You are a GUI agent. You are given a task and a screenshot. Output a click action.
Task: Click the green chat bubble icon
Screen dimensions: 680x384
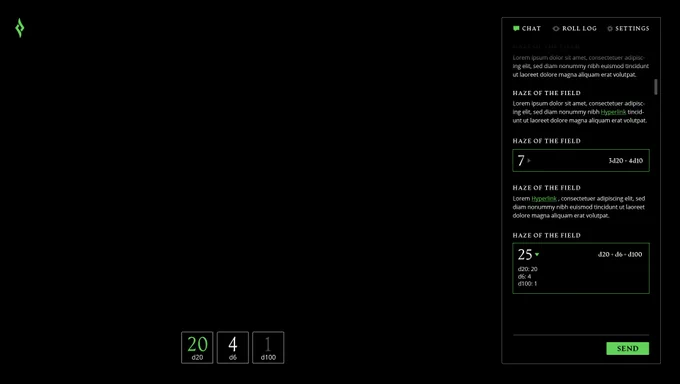coord(516,29)
